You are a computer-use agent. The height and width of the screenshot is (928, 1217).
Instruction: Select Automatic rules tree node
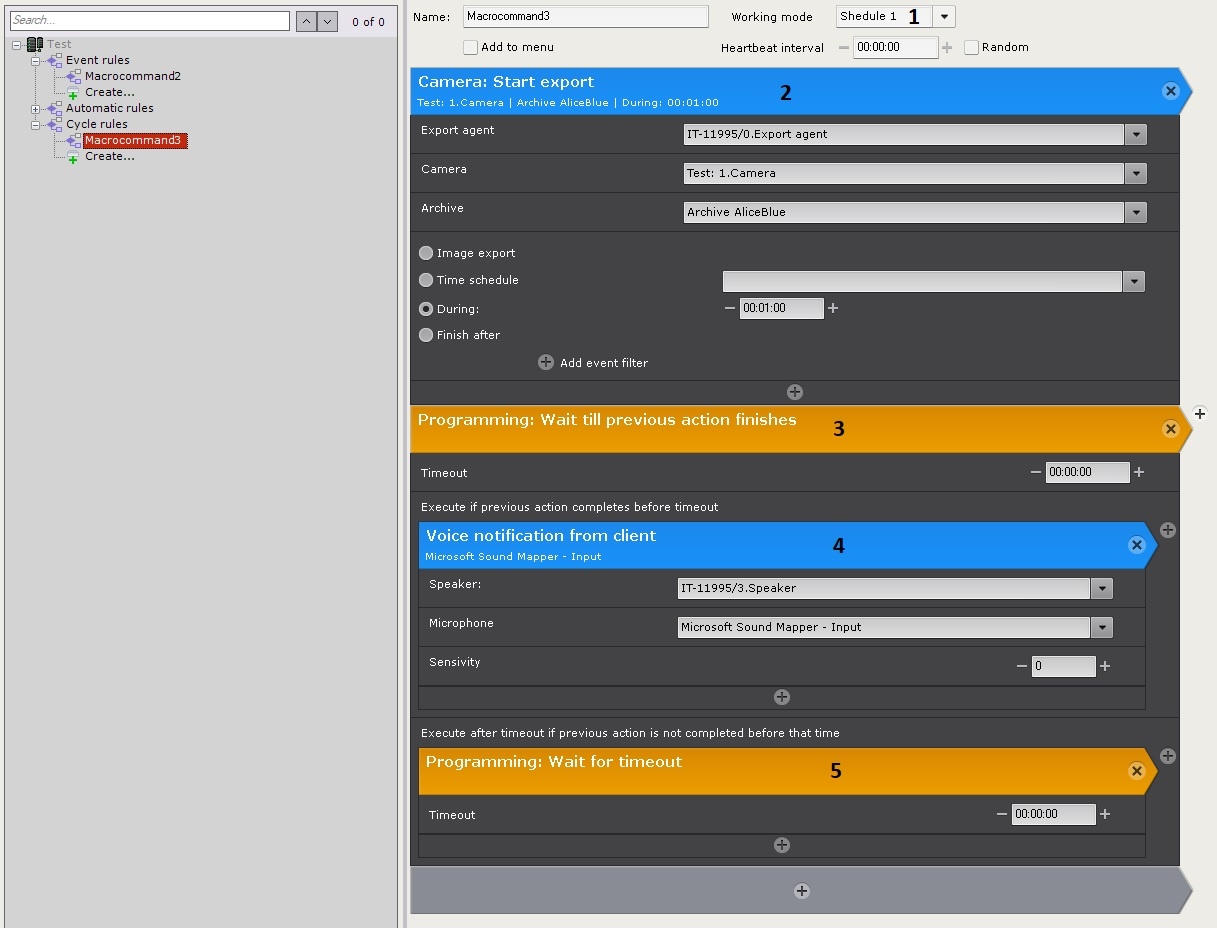pos(109,108)
